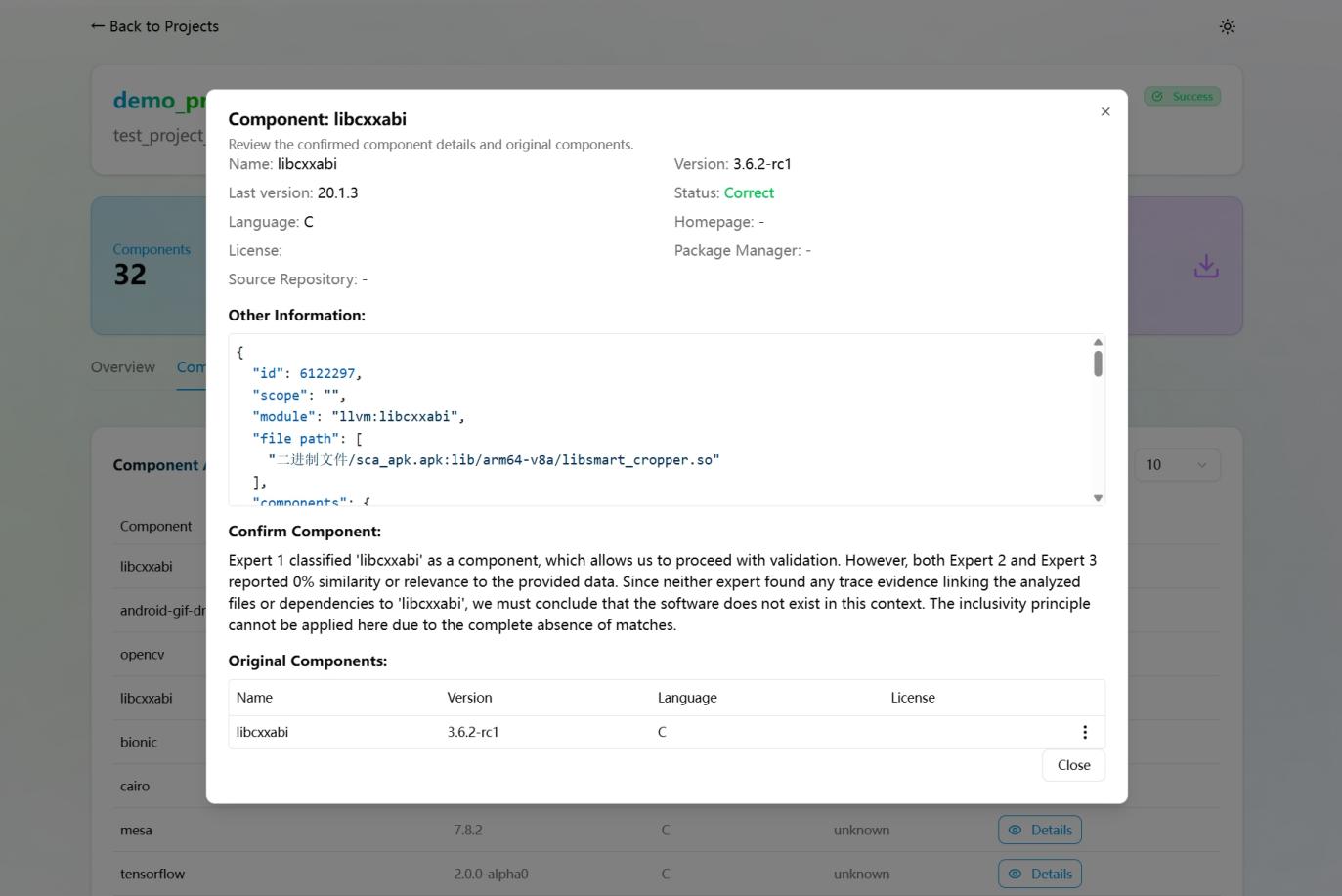Viewport: 1342px width, 896px height.
Task: Click the scroll down arrow in Other Information box
Action: 1098,498
